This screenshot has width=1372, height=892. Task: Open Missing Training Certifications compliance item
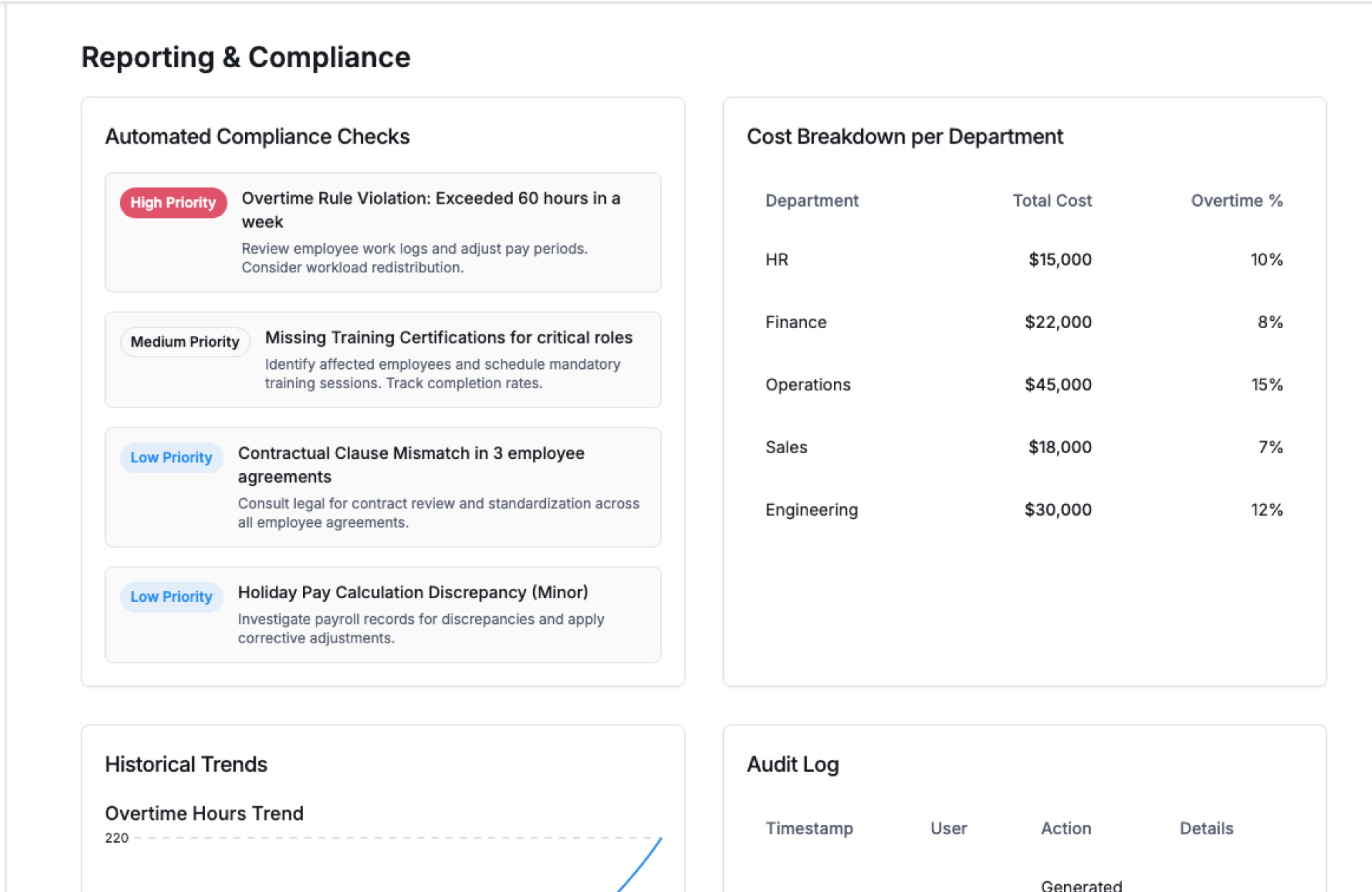448,337
